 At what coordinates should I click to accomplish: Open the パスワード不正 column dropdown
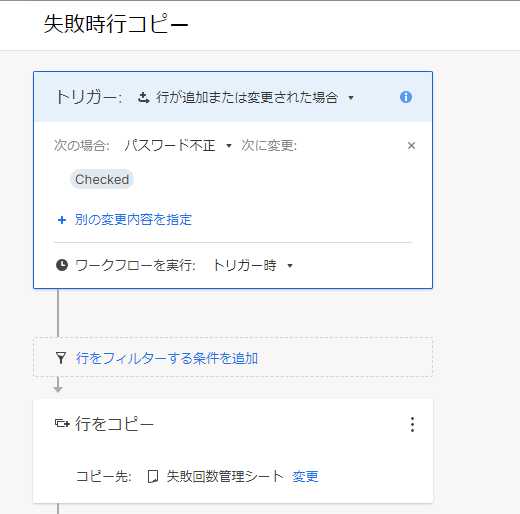tap(229, 146)
